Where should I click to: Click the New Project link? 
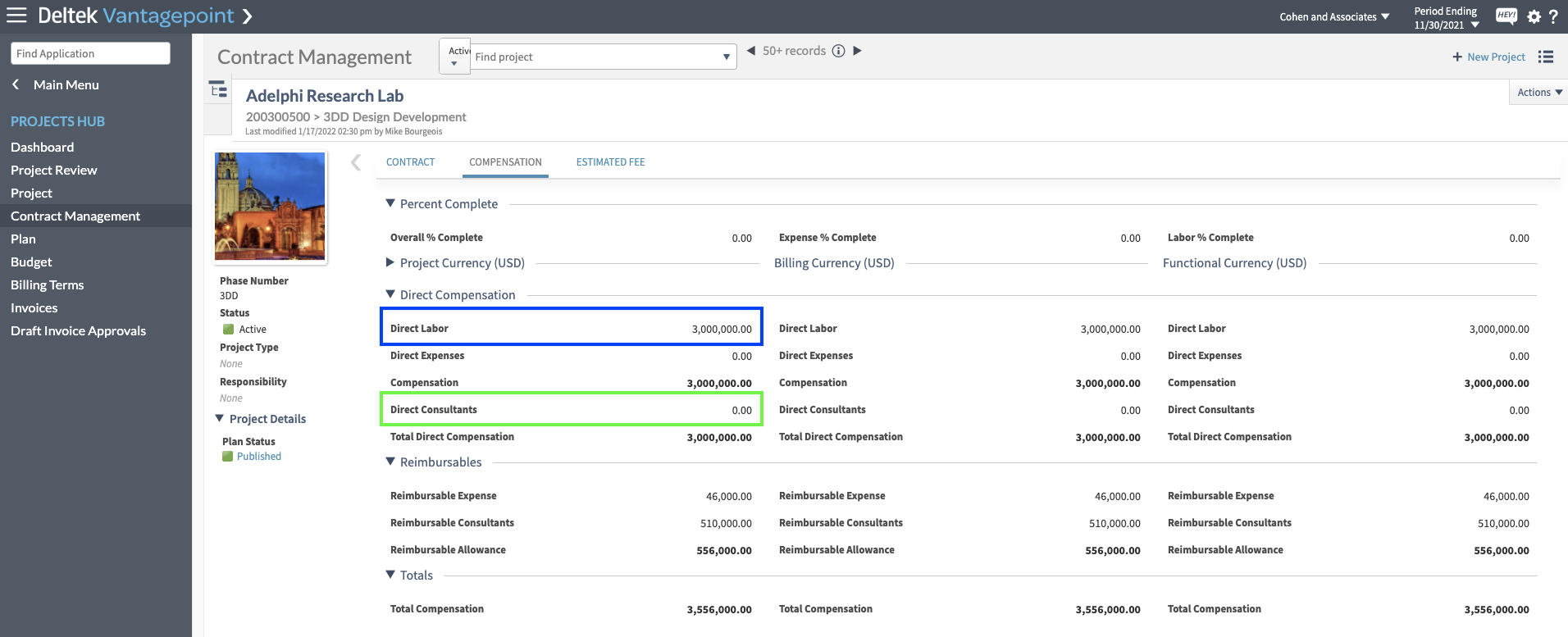pos(1496,57)
